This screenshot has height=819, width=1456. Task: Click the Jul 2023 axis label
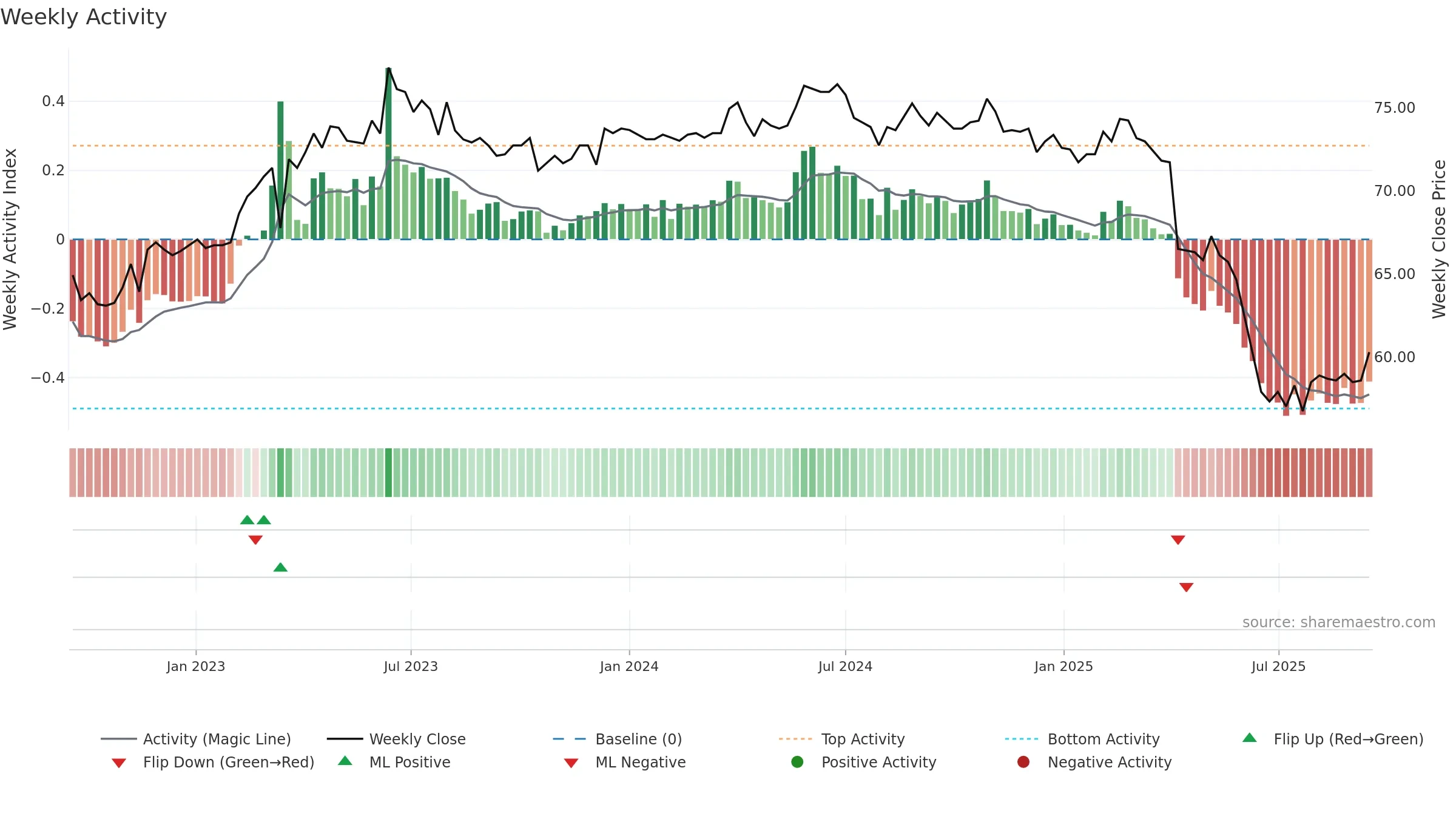coord(411,667)
